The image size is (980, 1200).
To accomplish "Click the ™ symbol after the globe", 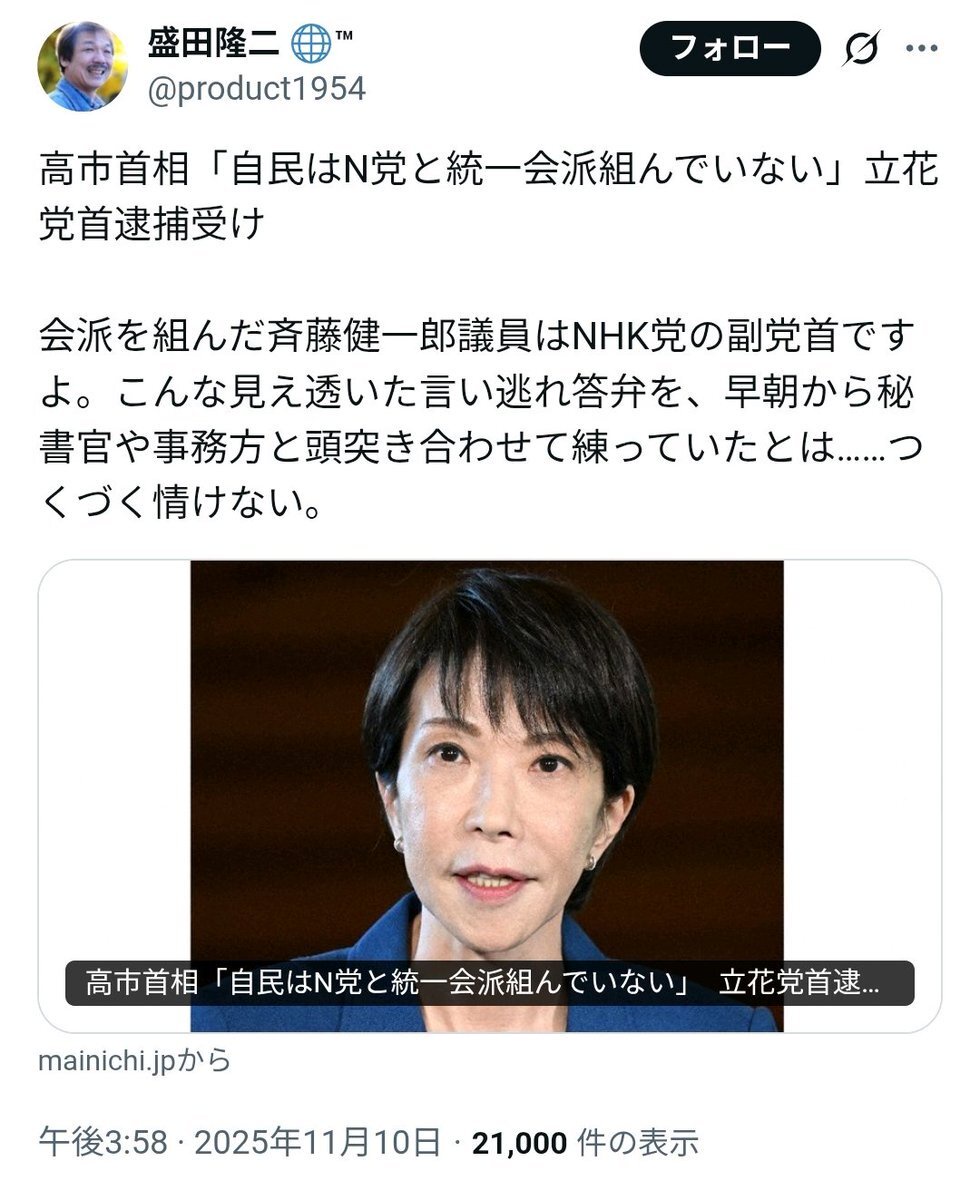I will click(x=343, y=38).
